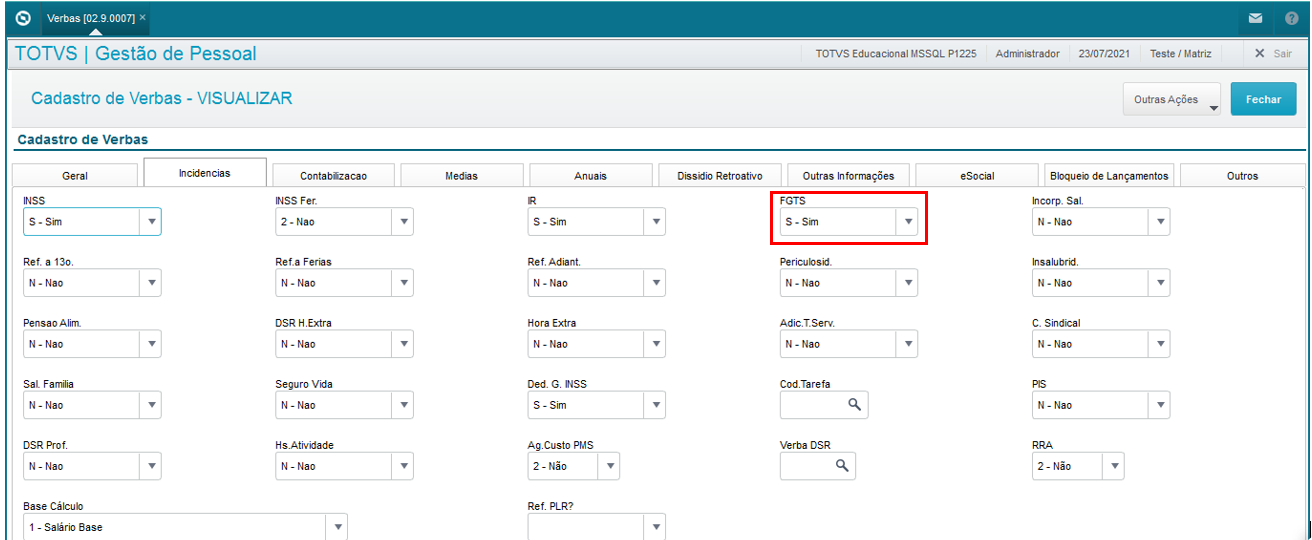The width and height of the screenshot is (1312, 540).
Task: Click the Fechar button
Action: [1263, 99]
